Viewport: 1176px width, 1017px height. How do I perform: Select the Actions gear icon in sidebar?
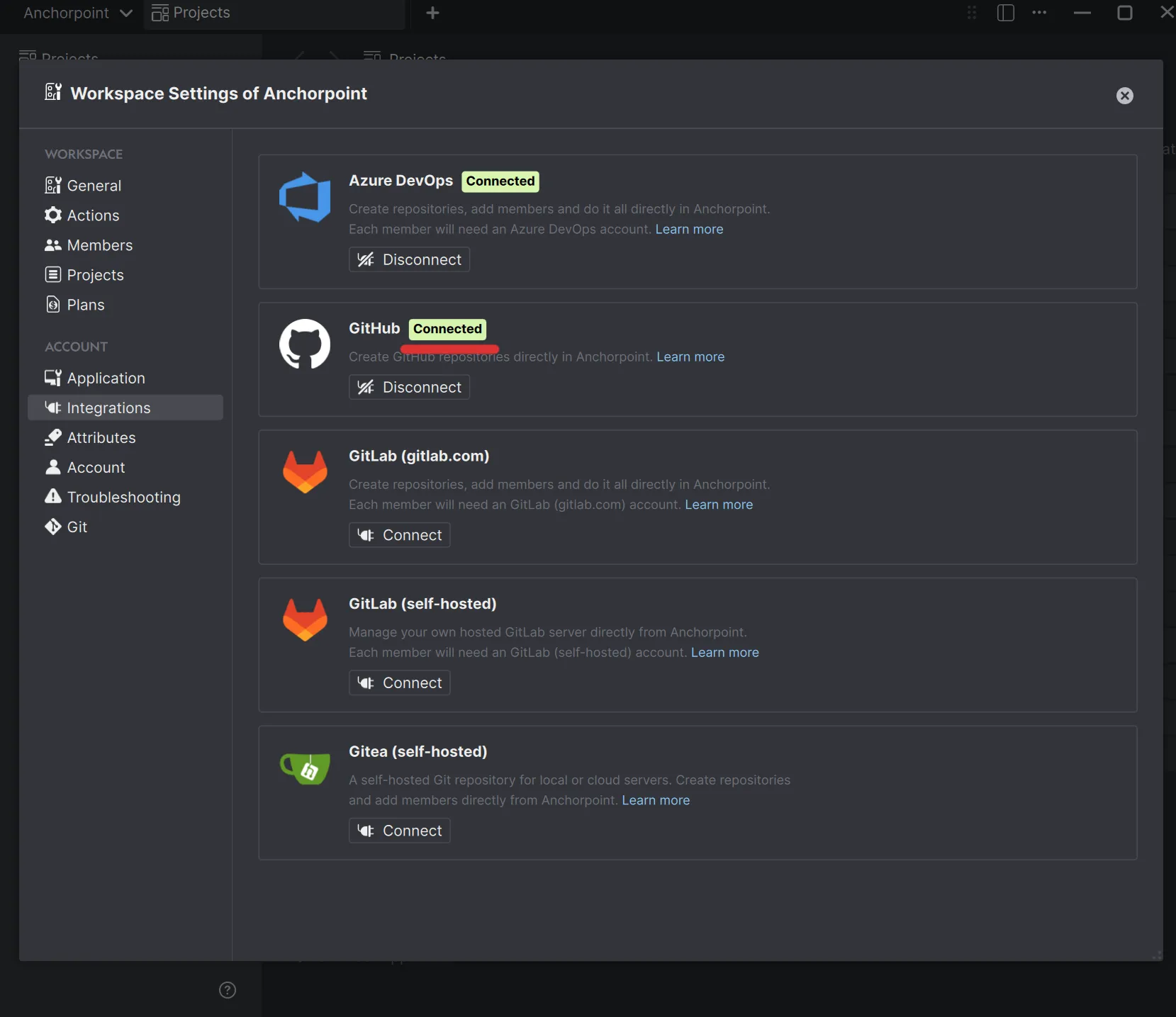point(53,215)
